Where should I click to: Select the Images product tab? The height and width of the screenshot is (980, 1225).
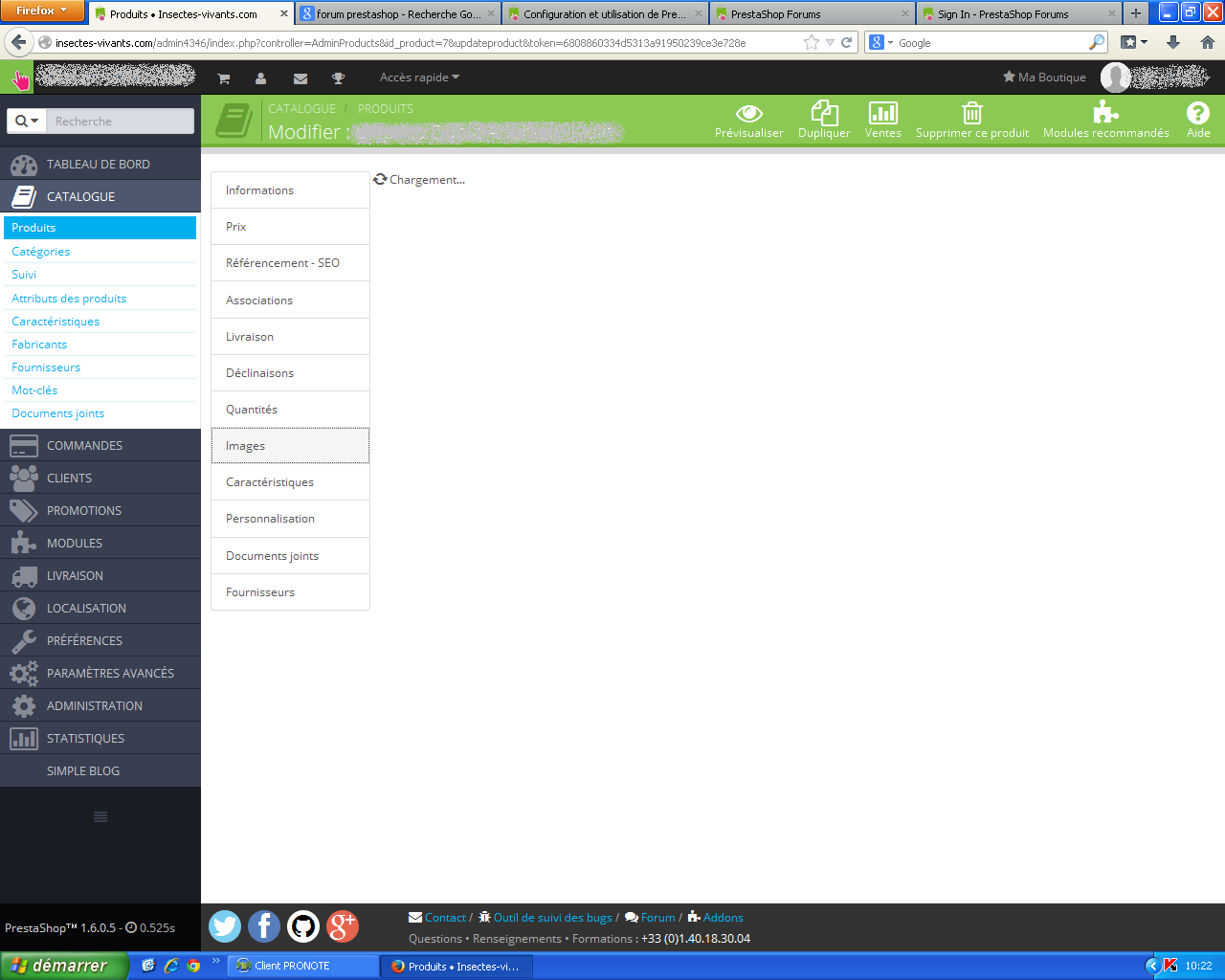point(290,446)
